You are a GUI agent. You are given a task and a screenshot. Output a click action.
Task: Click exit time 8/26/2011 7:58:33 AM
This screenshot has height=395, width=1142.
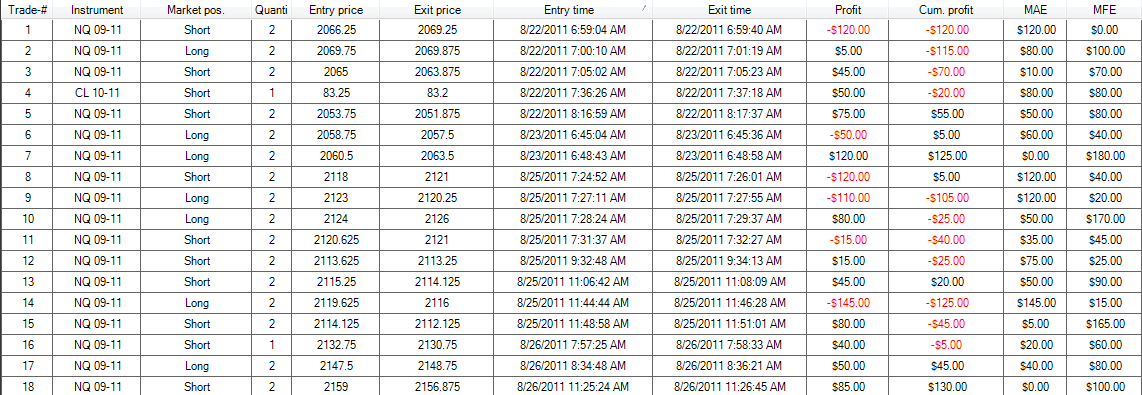(729, 344)
